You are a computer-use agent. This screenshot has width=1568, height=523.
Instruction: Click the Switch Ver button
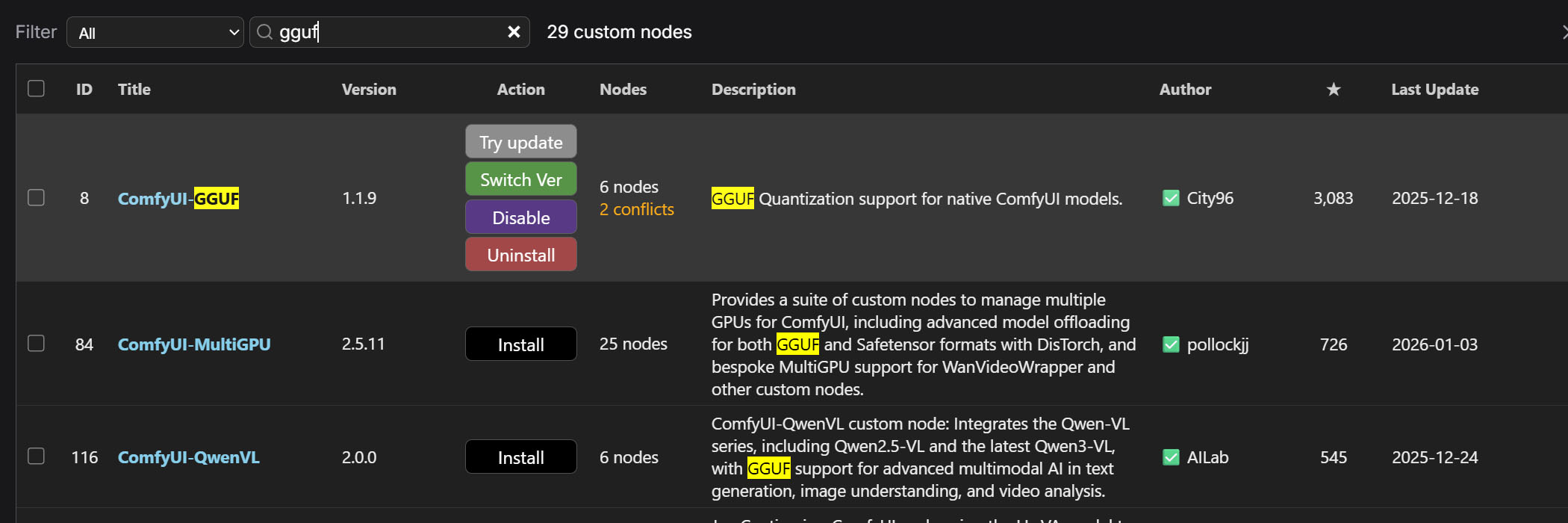[x=520, y=179]
